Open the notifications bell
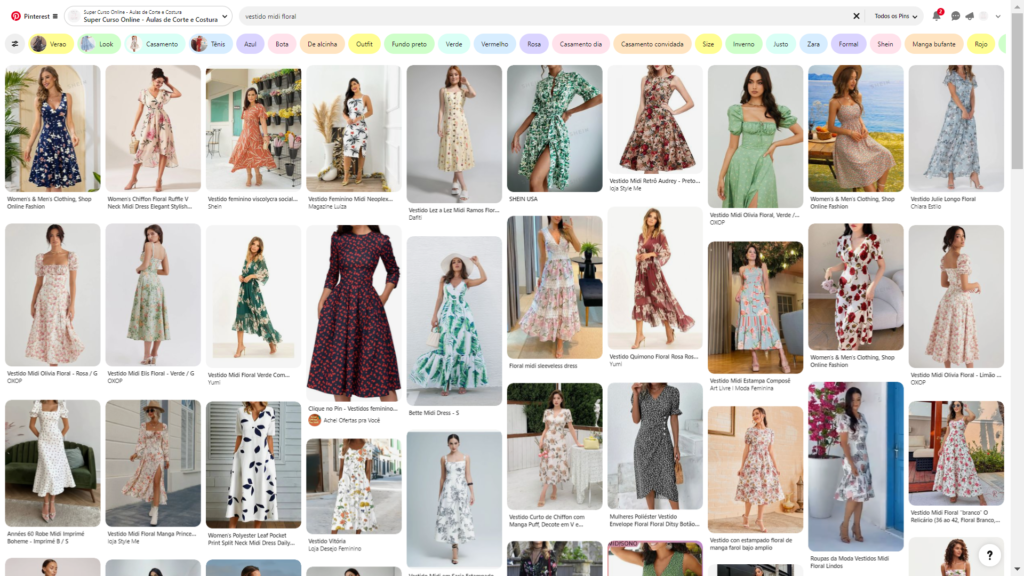1024x576 pixels. [937, 16]
